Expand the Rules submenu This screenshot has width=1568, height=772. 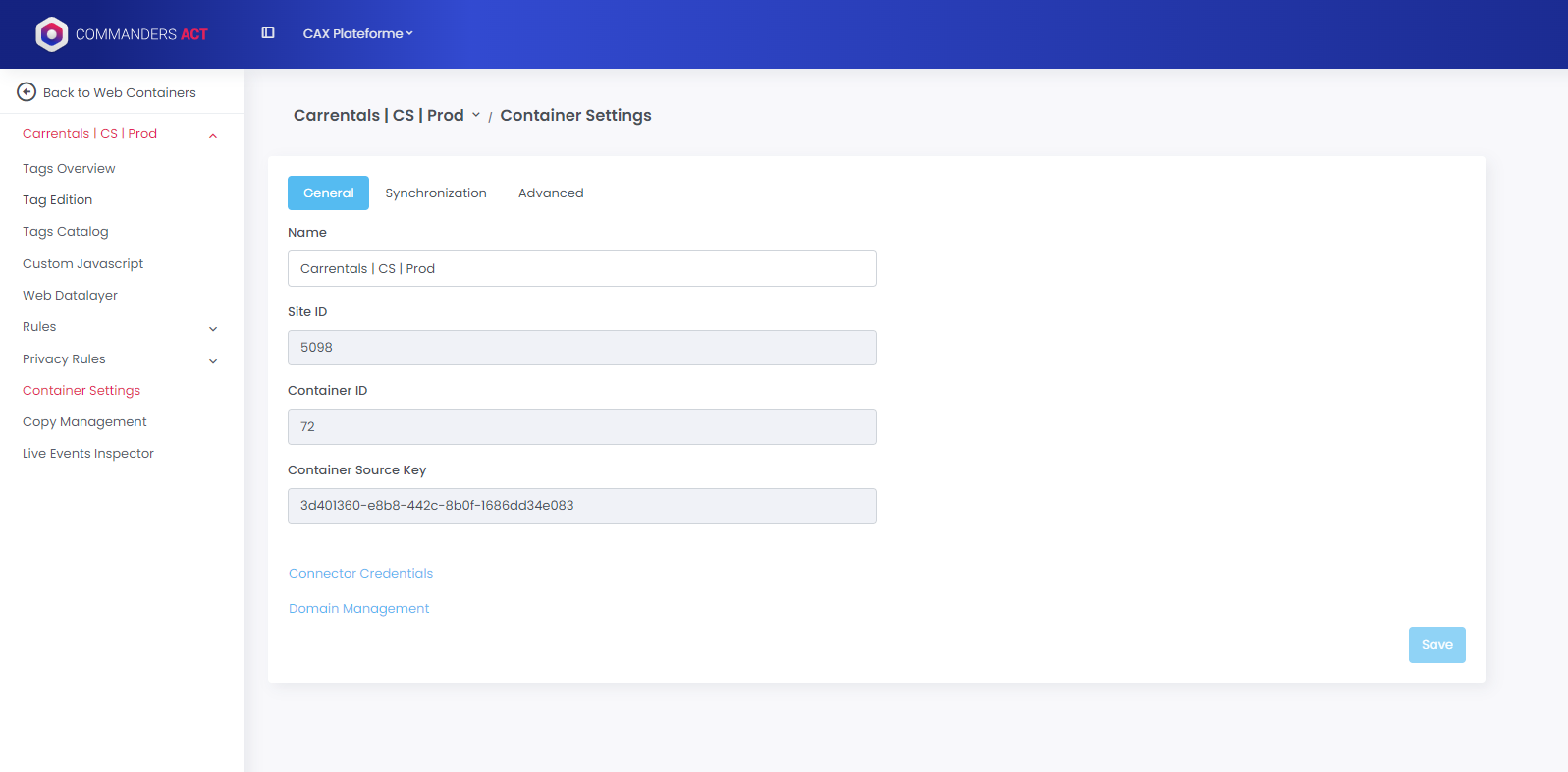pos(213,328)
